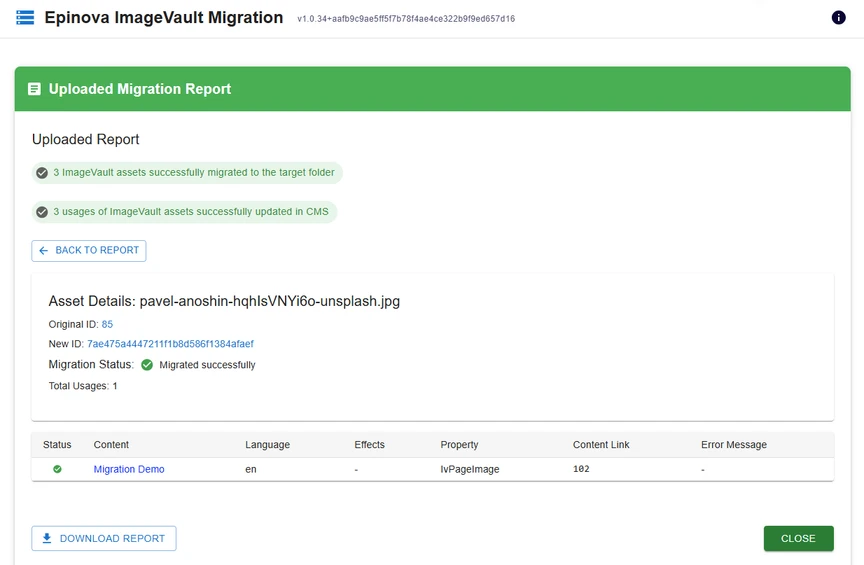Viewport: 864px width, 565px height.
Task: Click the Property column header
Action: pos(459,445)
